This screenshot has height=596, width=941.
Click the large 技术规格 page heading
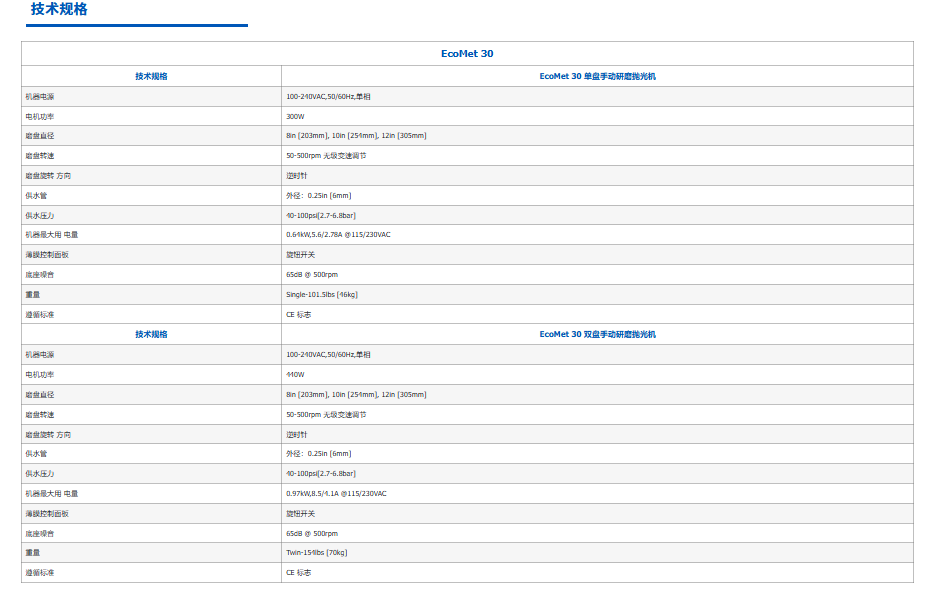pyautogui.click(x=59, y=10)
